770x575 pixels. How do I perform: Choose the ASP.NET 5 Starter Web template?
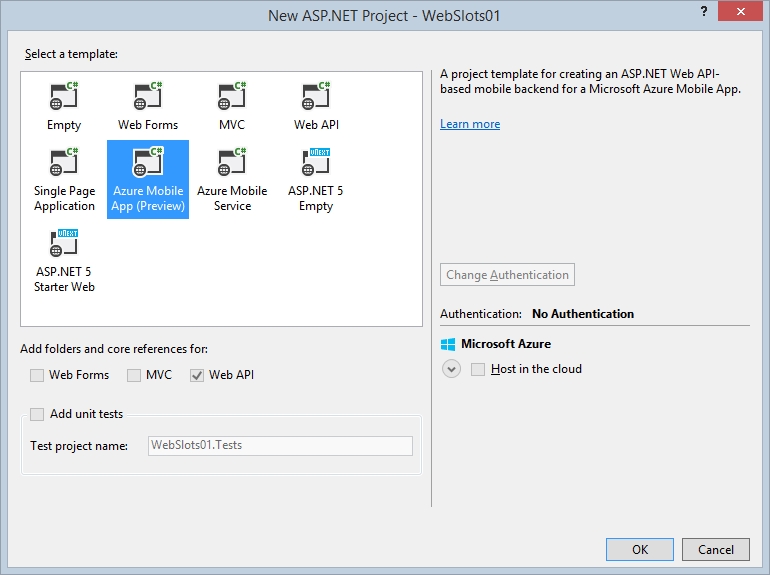coord(64,261)
